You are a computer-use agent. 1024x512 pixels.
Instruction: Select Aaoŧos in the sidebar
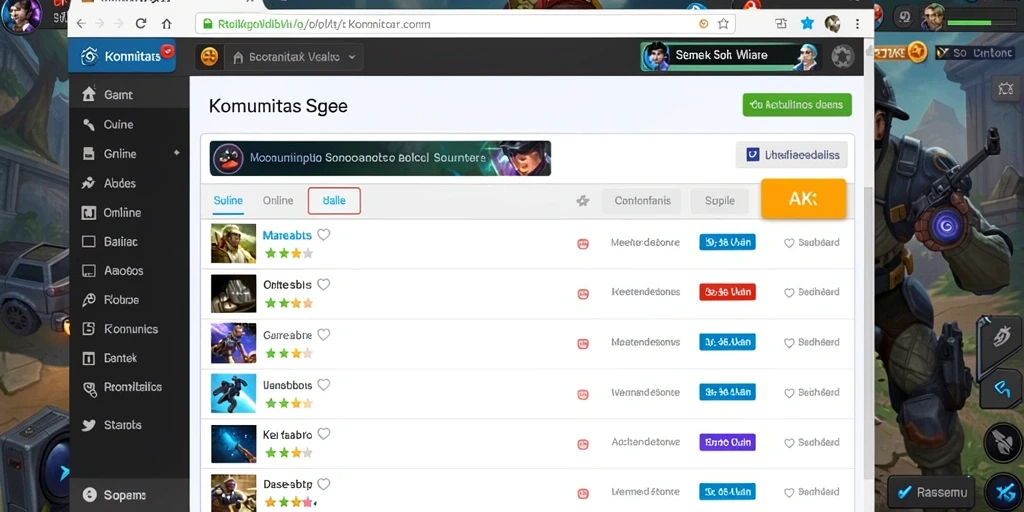(129, 270)
